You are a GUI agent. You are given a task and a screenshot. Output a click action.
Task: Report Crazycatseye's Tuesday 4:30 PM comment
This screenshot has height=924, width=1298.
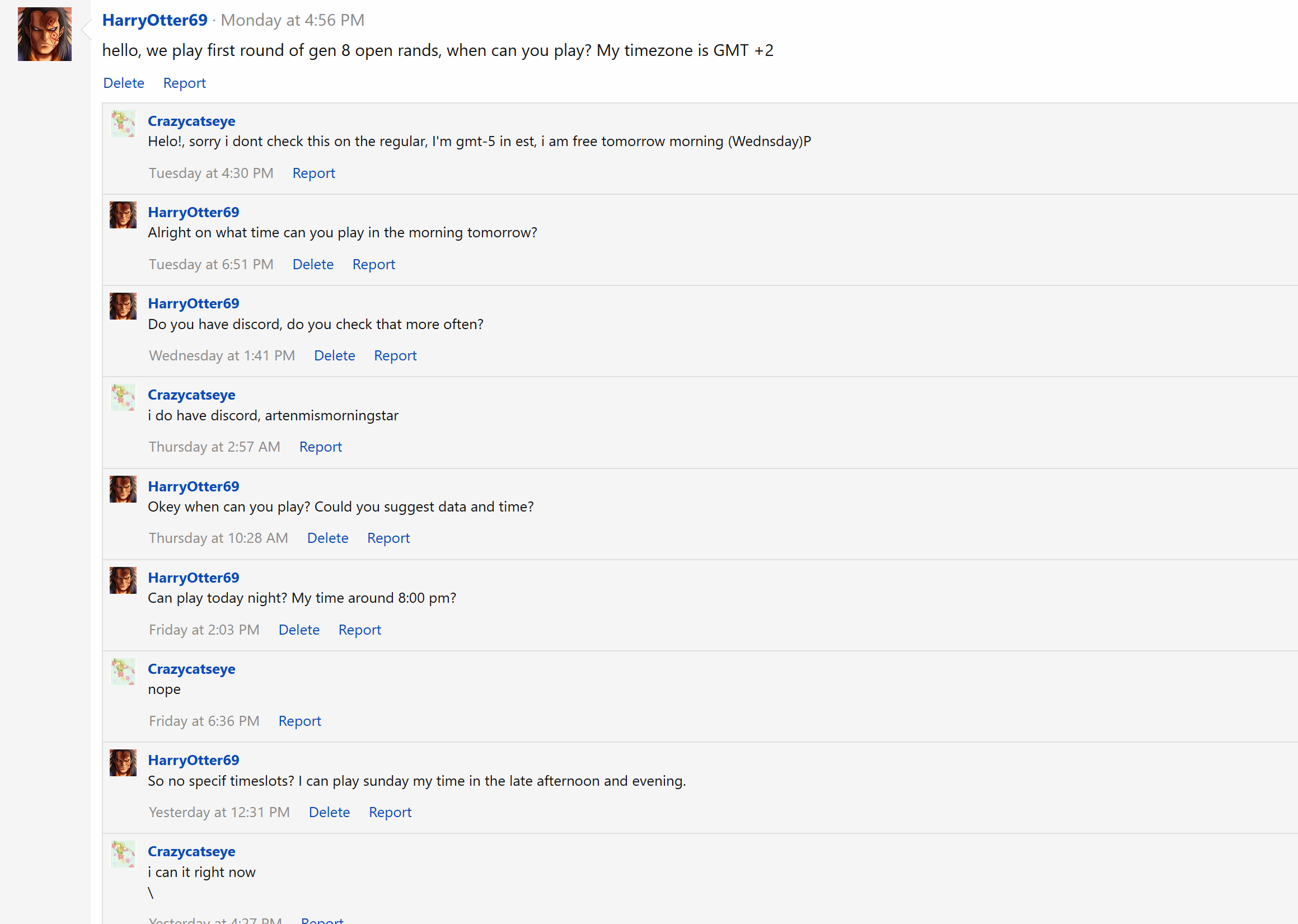pyautogui.click(x=313, y=173)
